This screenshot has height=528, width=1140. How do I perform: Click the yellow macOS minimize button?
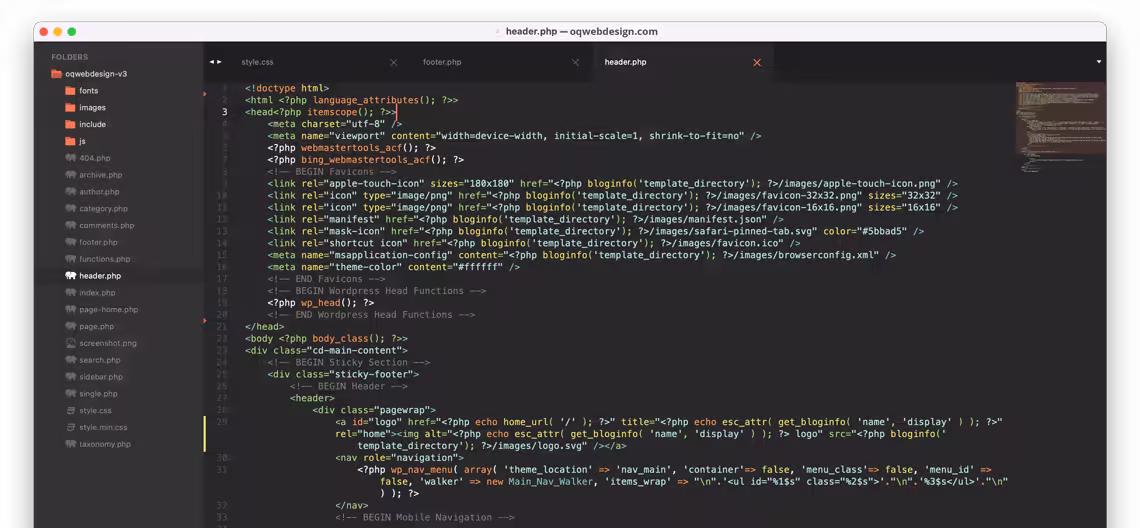pyautogui.click(x=57, y=32)
